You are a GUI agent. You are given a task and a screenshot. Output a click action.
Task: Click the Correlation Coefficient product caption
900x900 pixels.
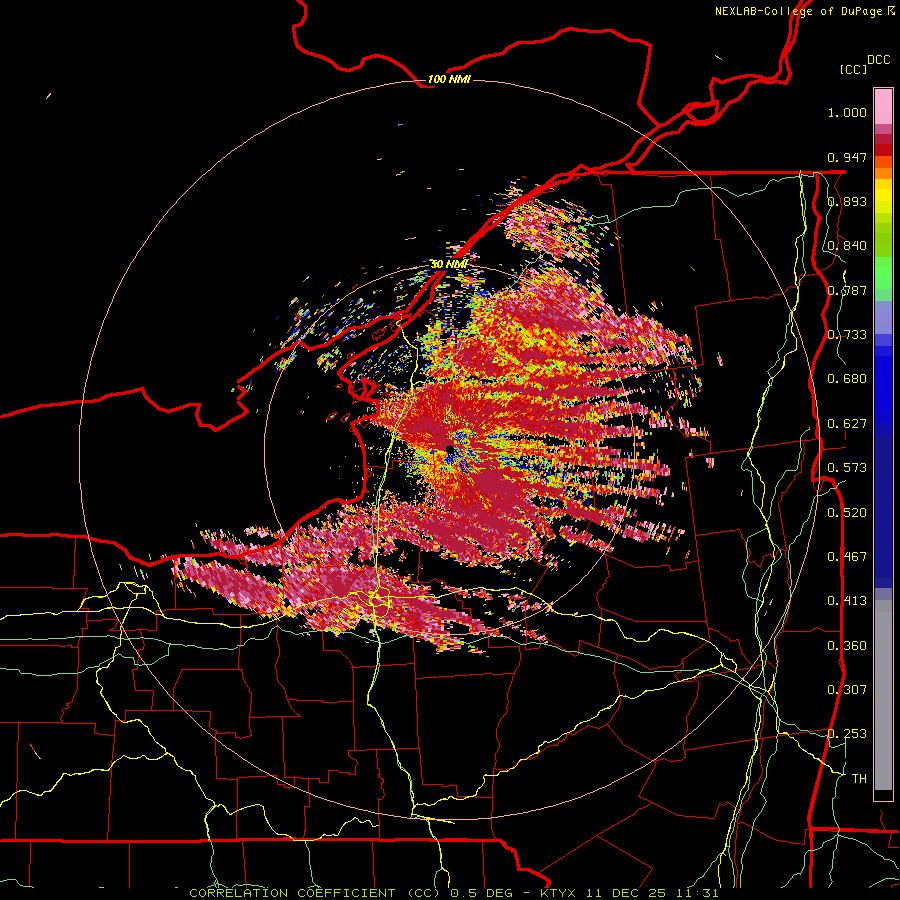click(x=453, y=893)
